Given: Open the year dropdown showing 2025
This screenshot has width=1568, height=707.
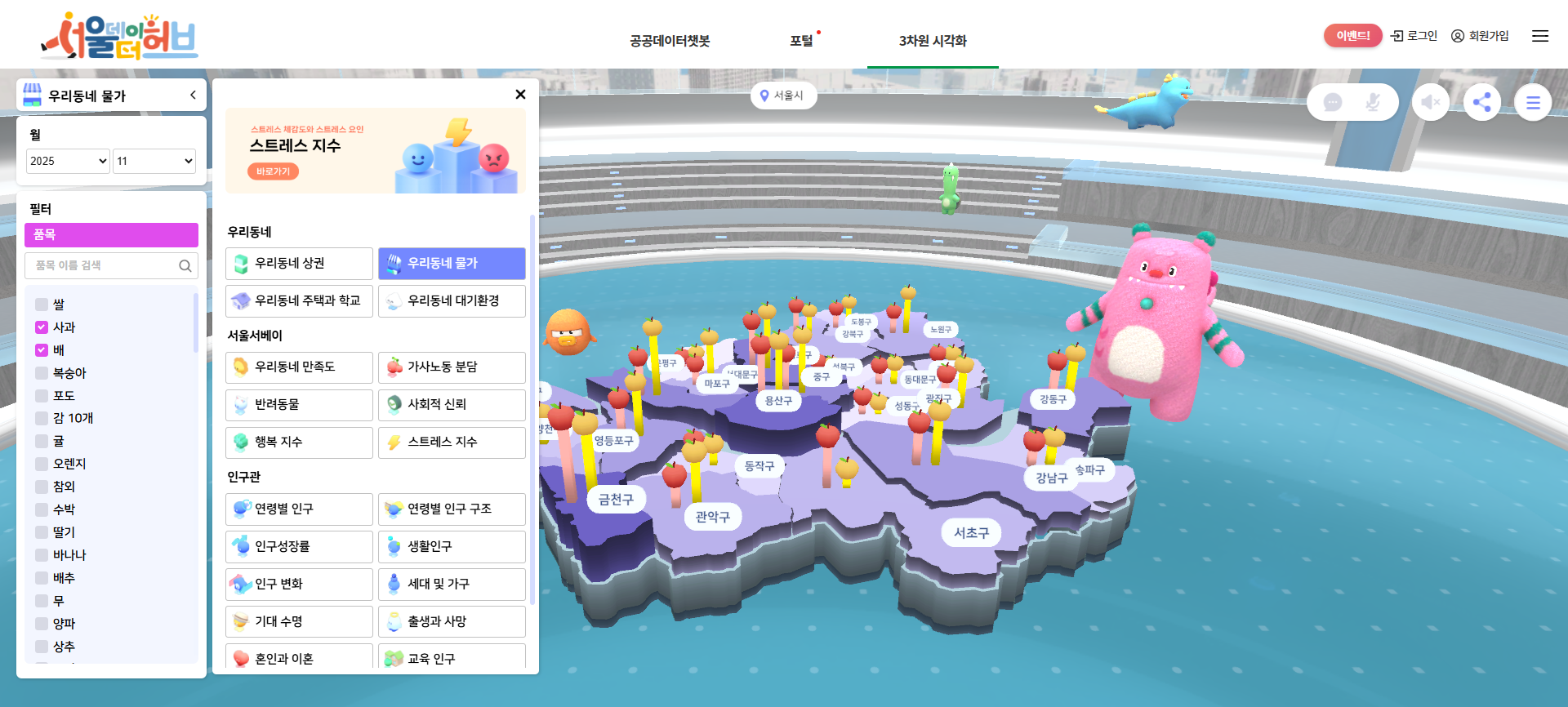Looking at the screenshot, I should coord(68,161).
